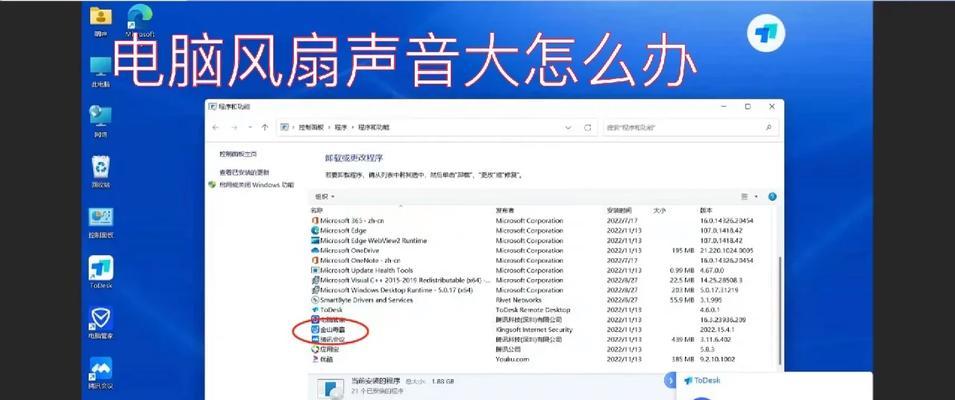Sort by the 发布者 column header

point(503,210)
